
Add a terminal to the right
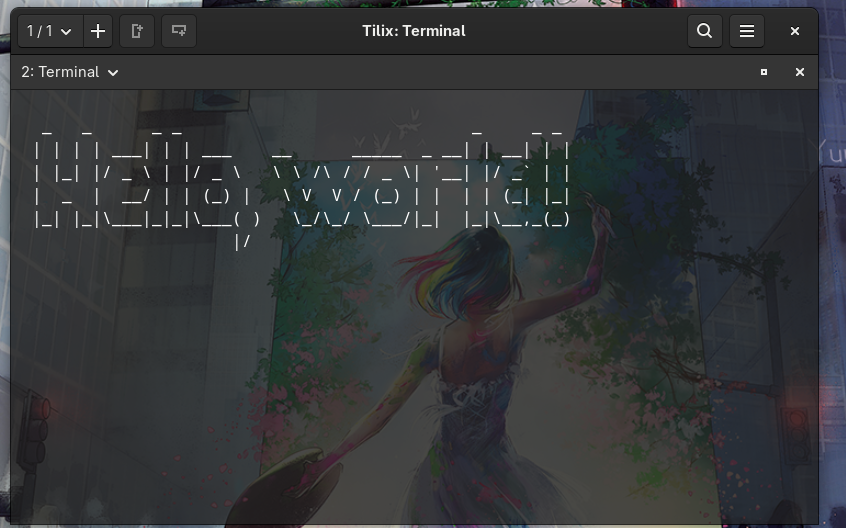(138, 31)
